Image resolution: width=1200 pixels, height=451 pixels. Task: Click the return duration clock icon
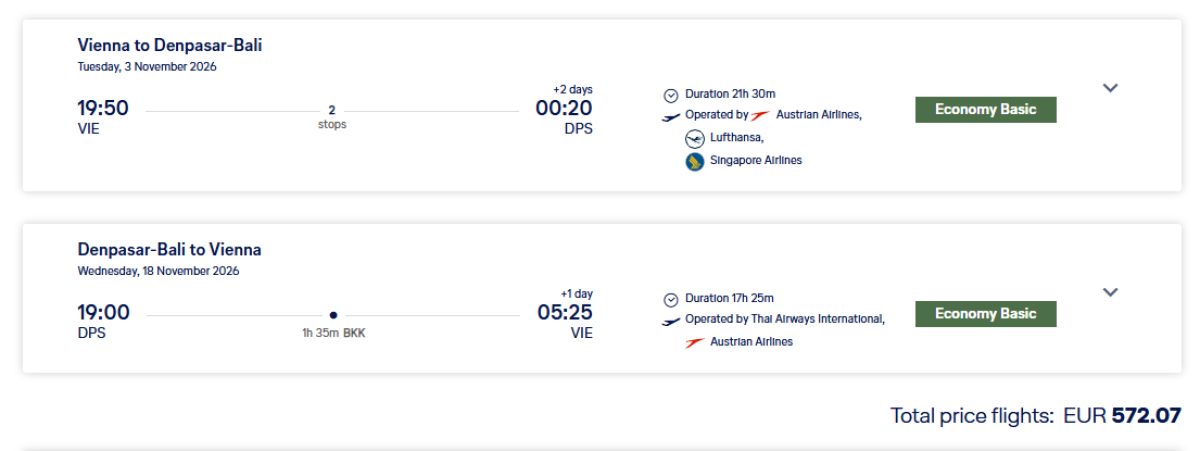pyautogui.click(x=671, y=299)
